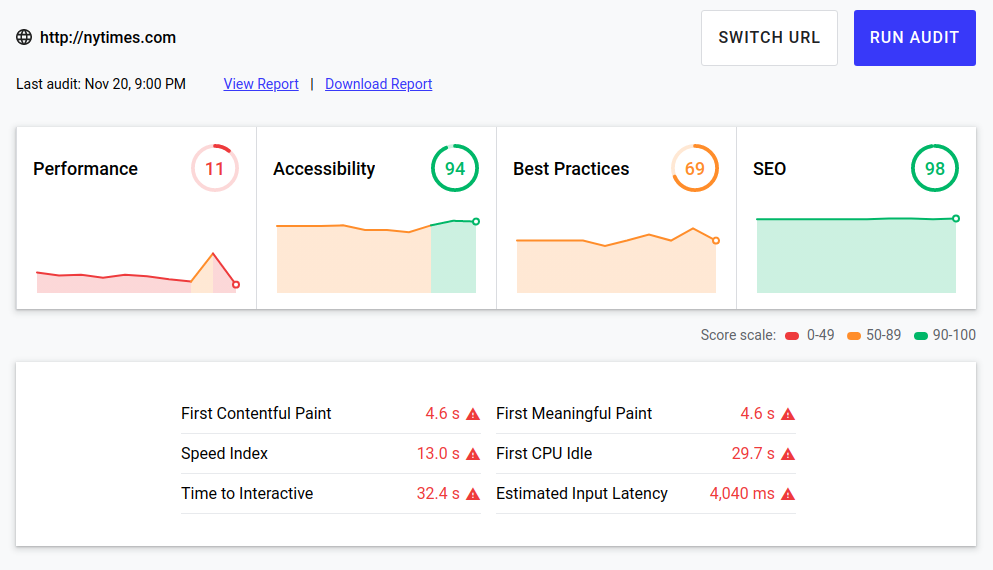Click the orange peak on Performance trend chart
The width and height of the screenshot is (993, 570).
pos(213,254)
